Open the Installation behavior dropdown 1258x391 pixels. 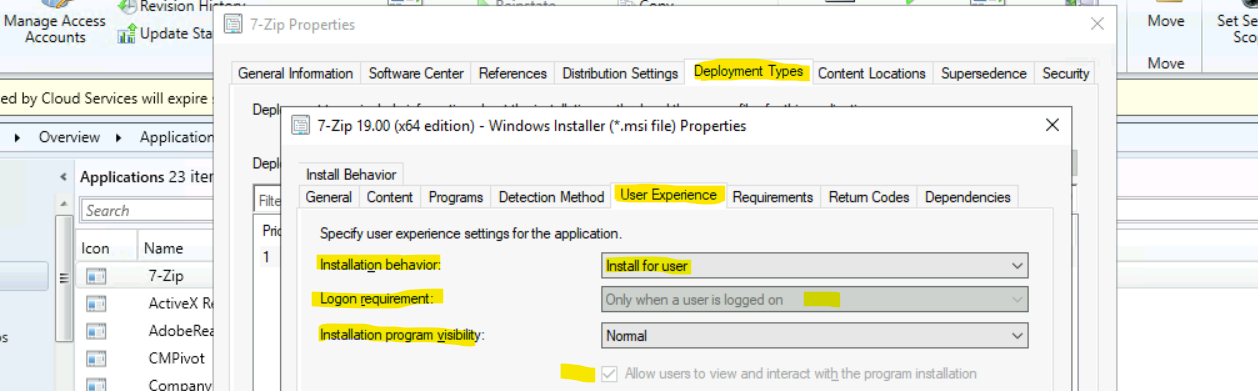point(815,266)
